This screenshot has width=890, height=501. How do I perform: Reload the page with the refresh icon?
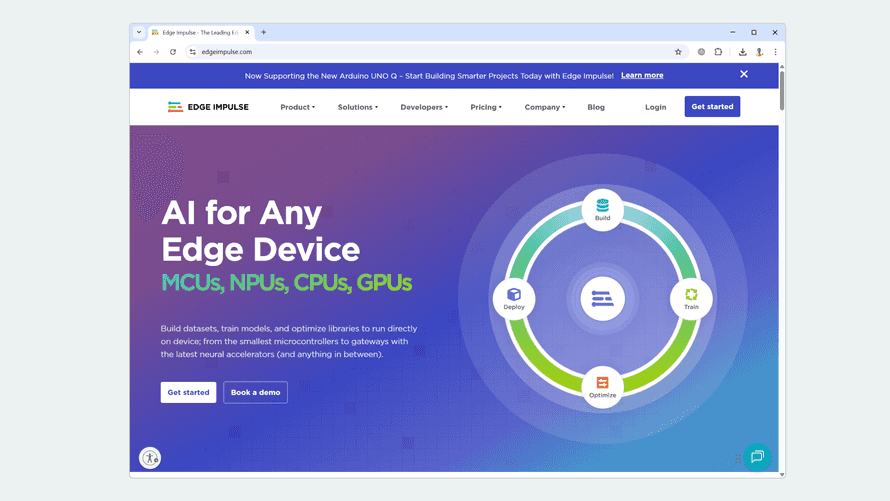pos(173,52)
